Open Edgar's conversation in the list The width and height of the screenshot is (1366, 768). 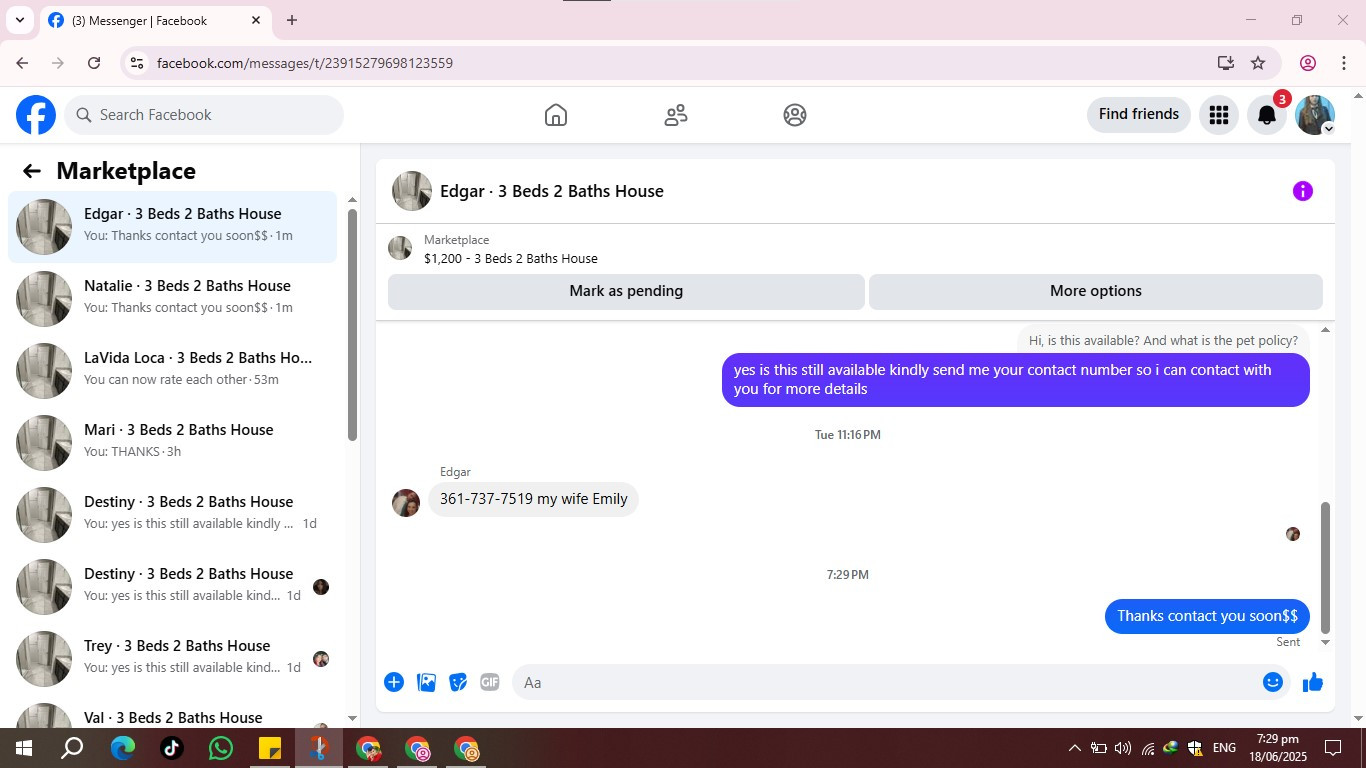(173, 227)
